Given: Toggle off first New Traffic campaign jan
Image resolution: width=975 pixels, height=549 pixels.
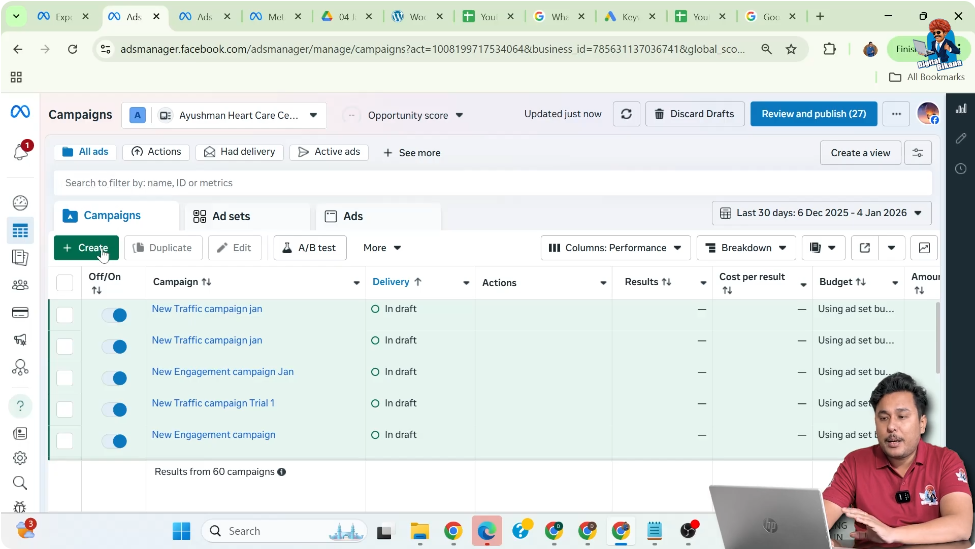Looking at the screenshot, I should pyautogui.click(x=114, y=315).
